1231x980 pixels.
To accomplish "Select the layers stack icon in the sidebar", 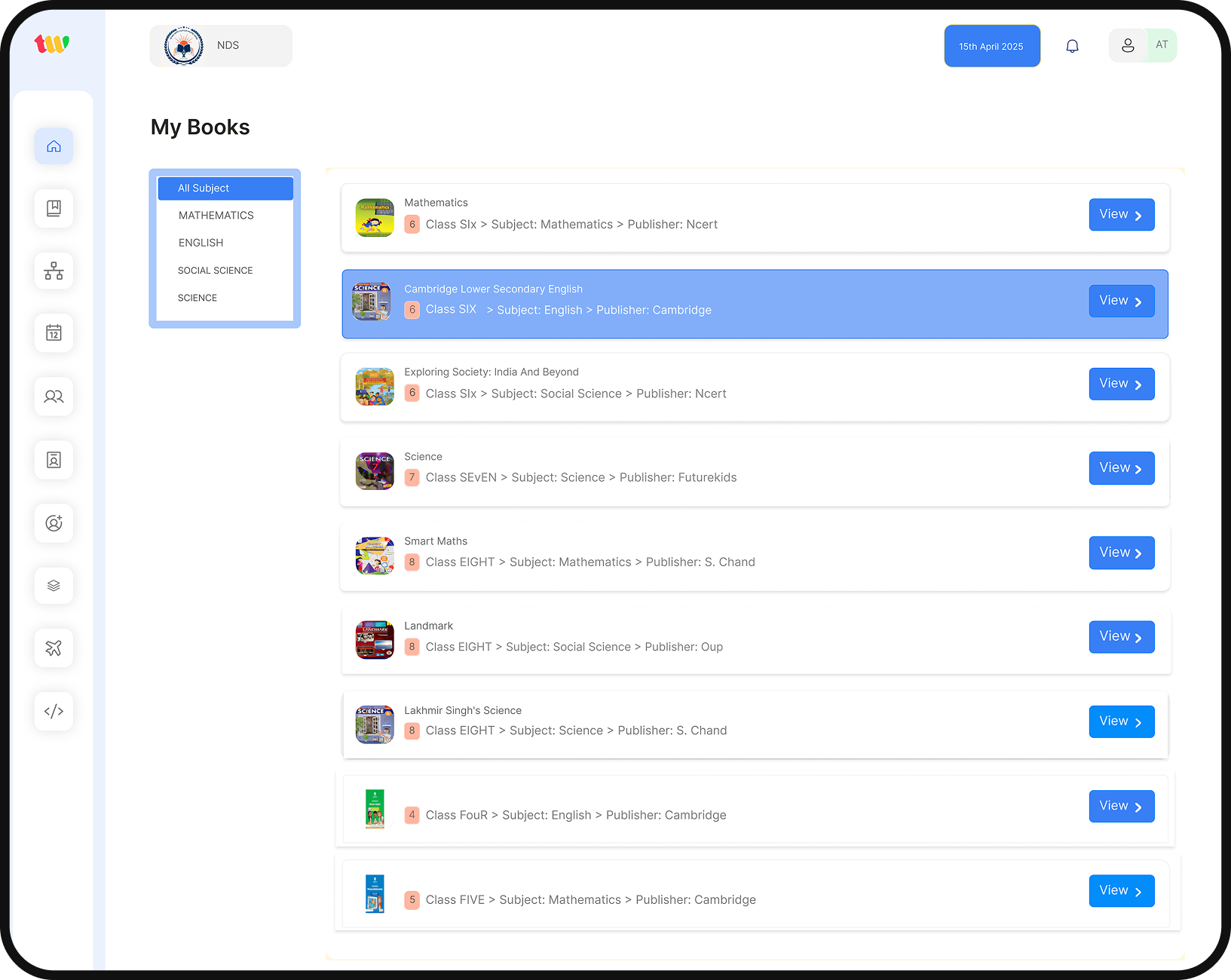I will tap(54, 586).
